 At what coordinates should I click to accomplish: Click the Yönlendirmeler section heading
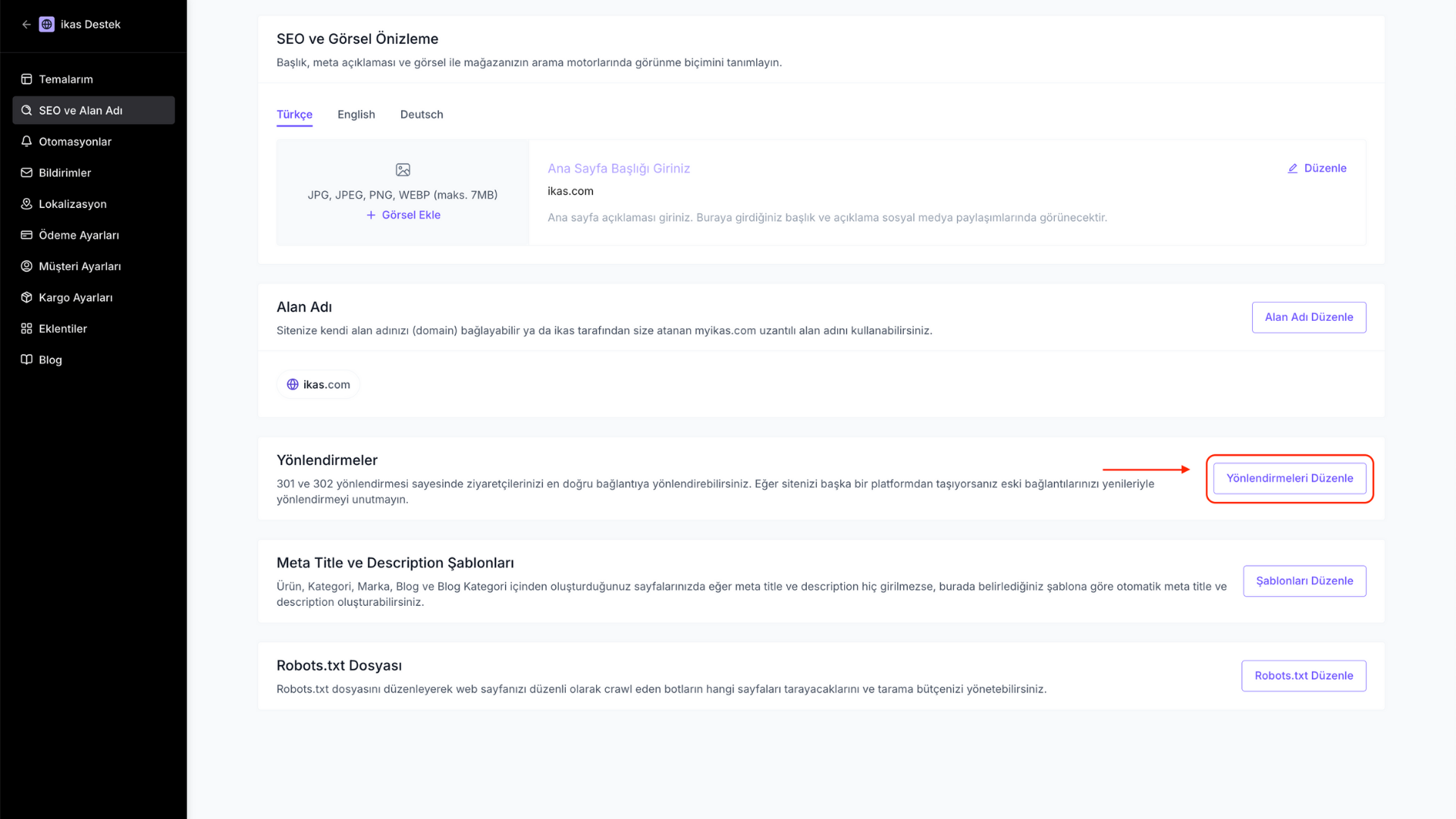(327, 460)
